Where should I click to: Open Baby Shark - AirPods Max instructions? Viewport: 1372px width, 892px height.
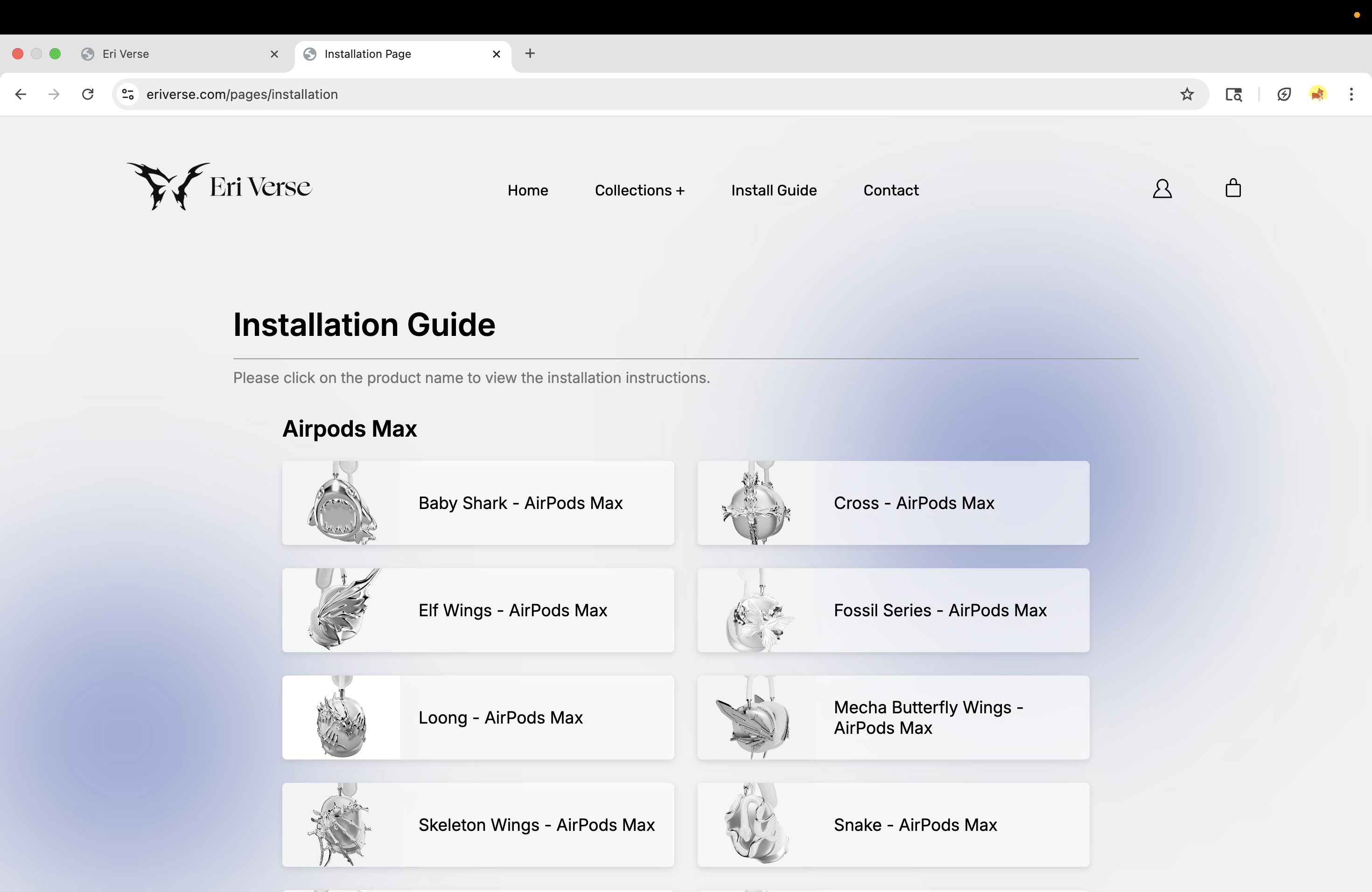point(520,503)
